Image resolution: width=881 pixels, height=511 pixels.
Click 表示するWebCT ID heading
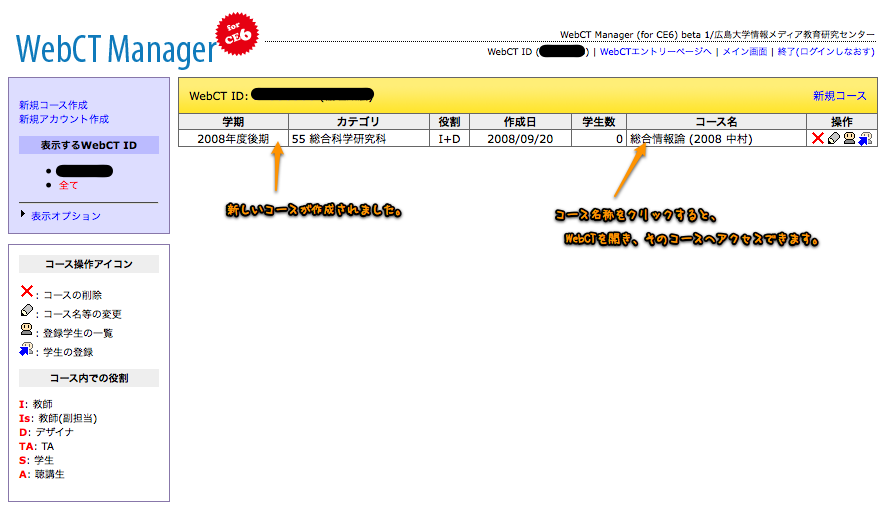coord(89,145)
